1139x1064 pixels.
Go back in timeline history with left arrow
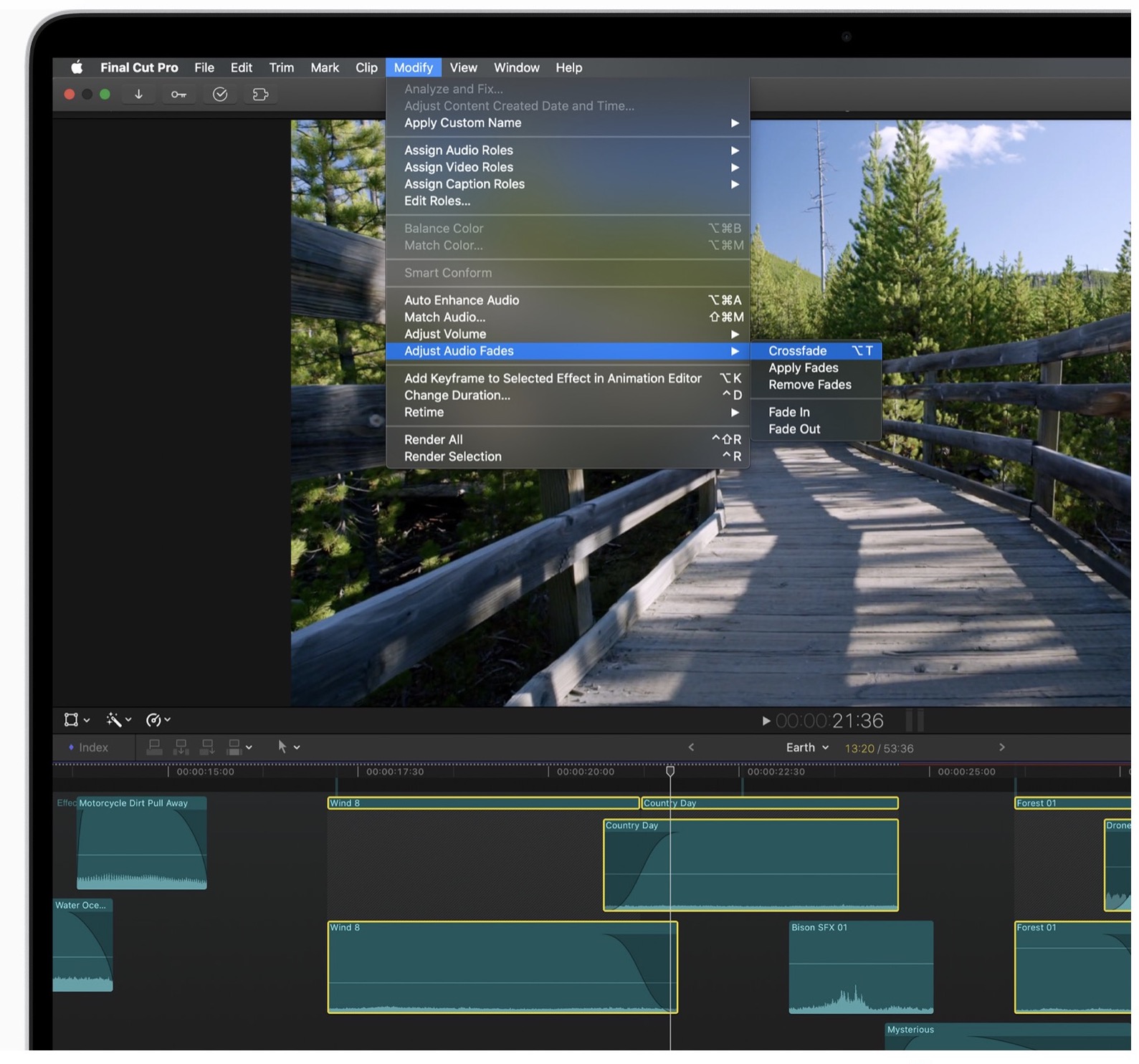click(691, 747)
